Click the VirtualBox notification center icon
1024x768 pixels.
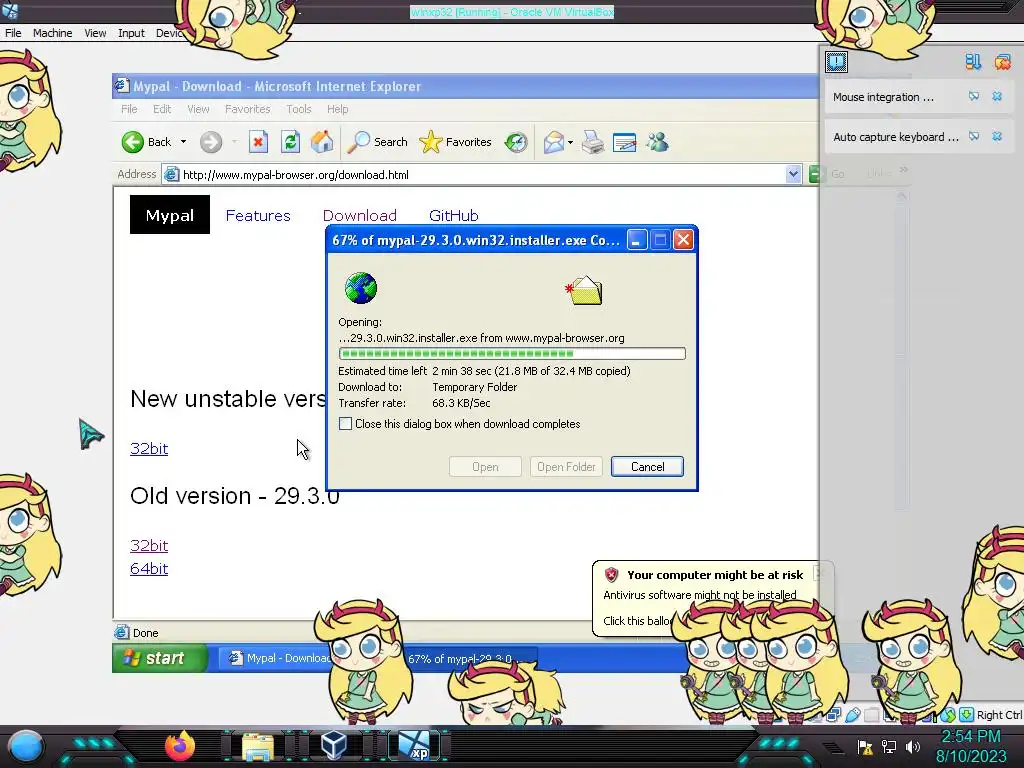coord(837,62)
